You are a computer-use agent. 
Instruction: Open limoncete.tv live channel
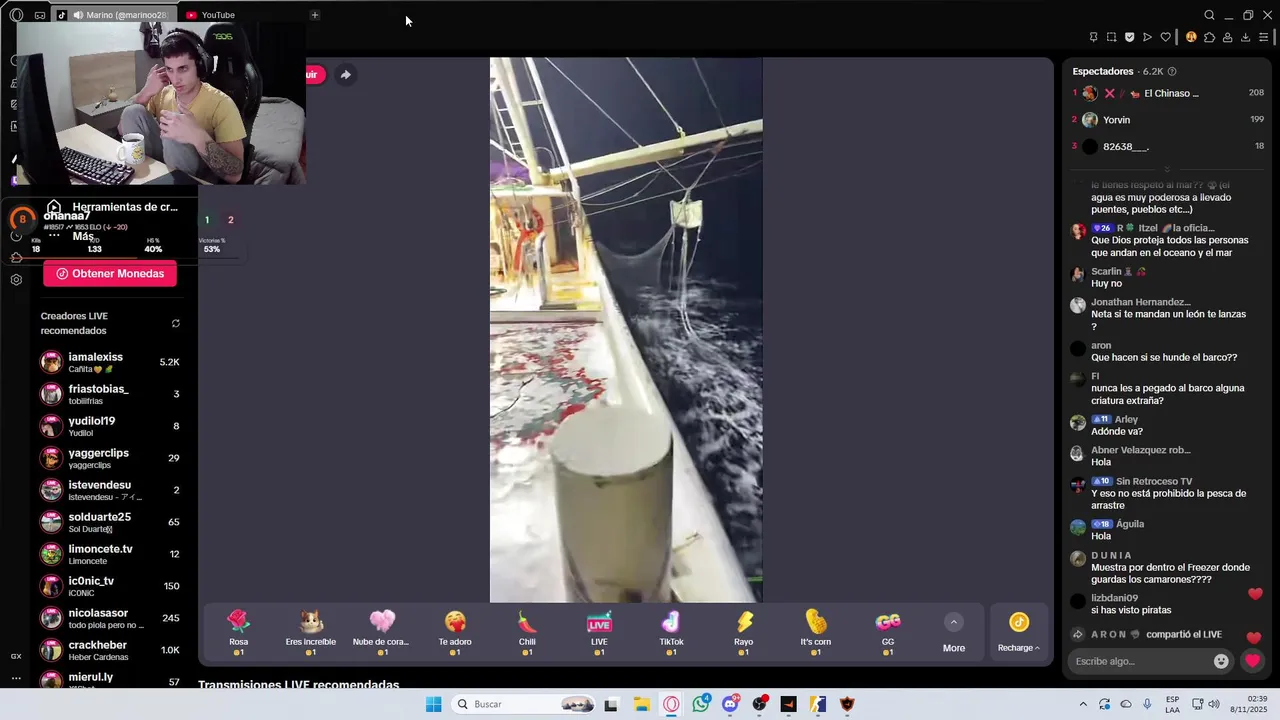[x=110, y=554]
